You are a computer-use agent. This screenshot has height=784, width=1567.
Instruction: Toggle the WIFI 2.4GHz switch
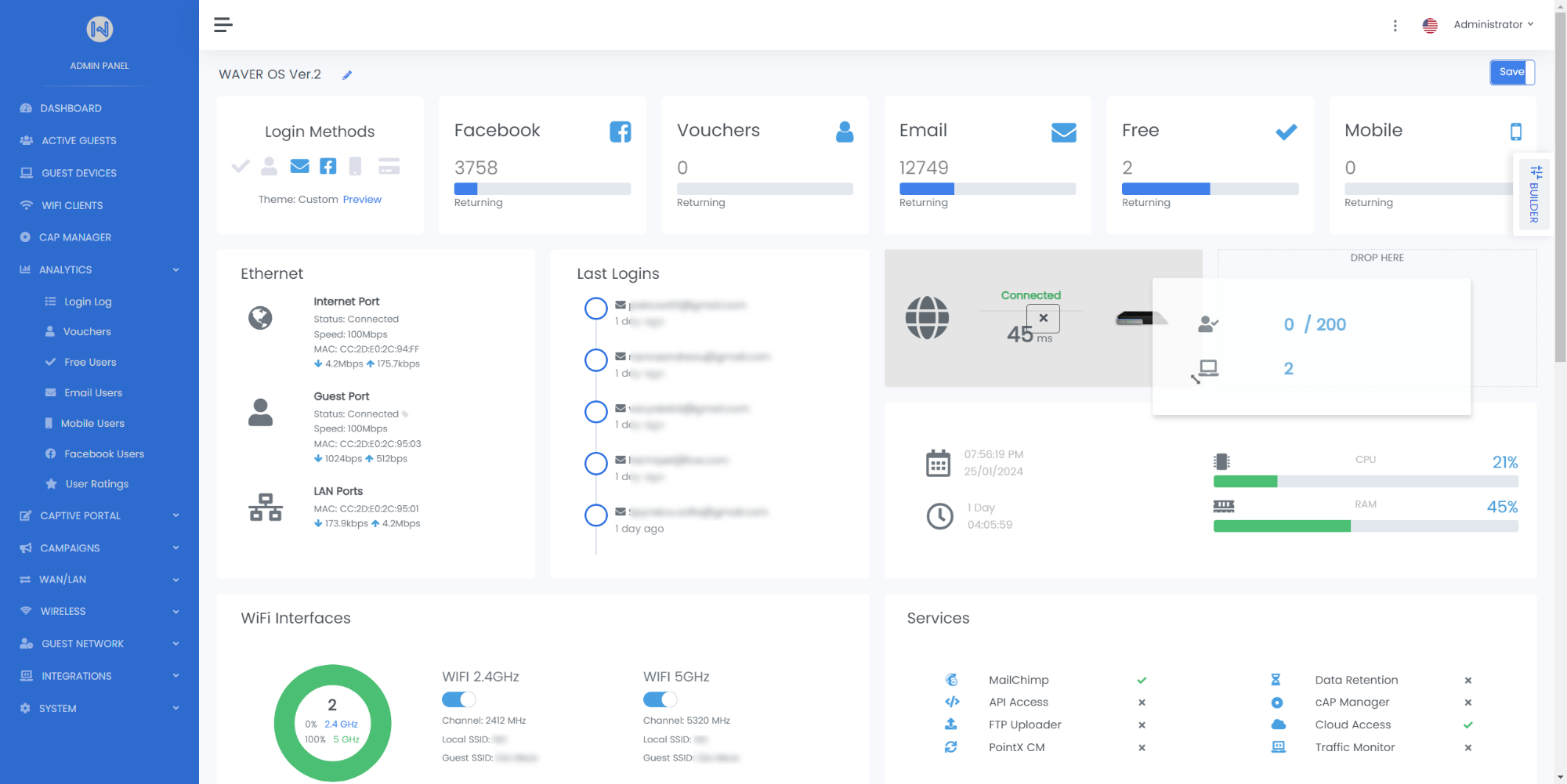(458, 699)
